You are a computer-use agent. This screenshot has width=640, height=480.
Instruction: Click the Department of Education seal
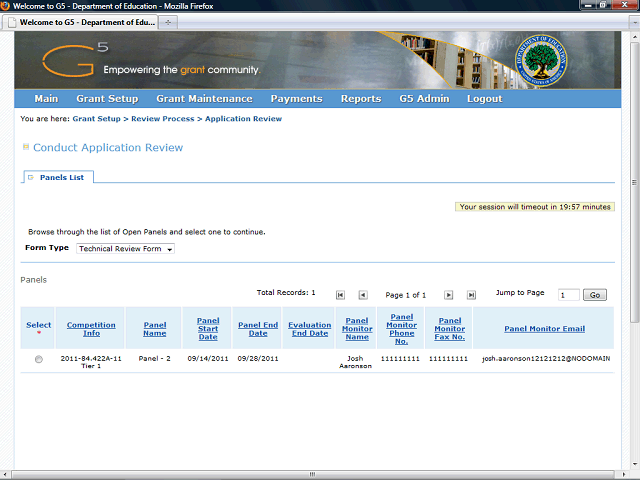point(540,61)
